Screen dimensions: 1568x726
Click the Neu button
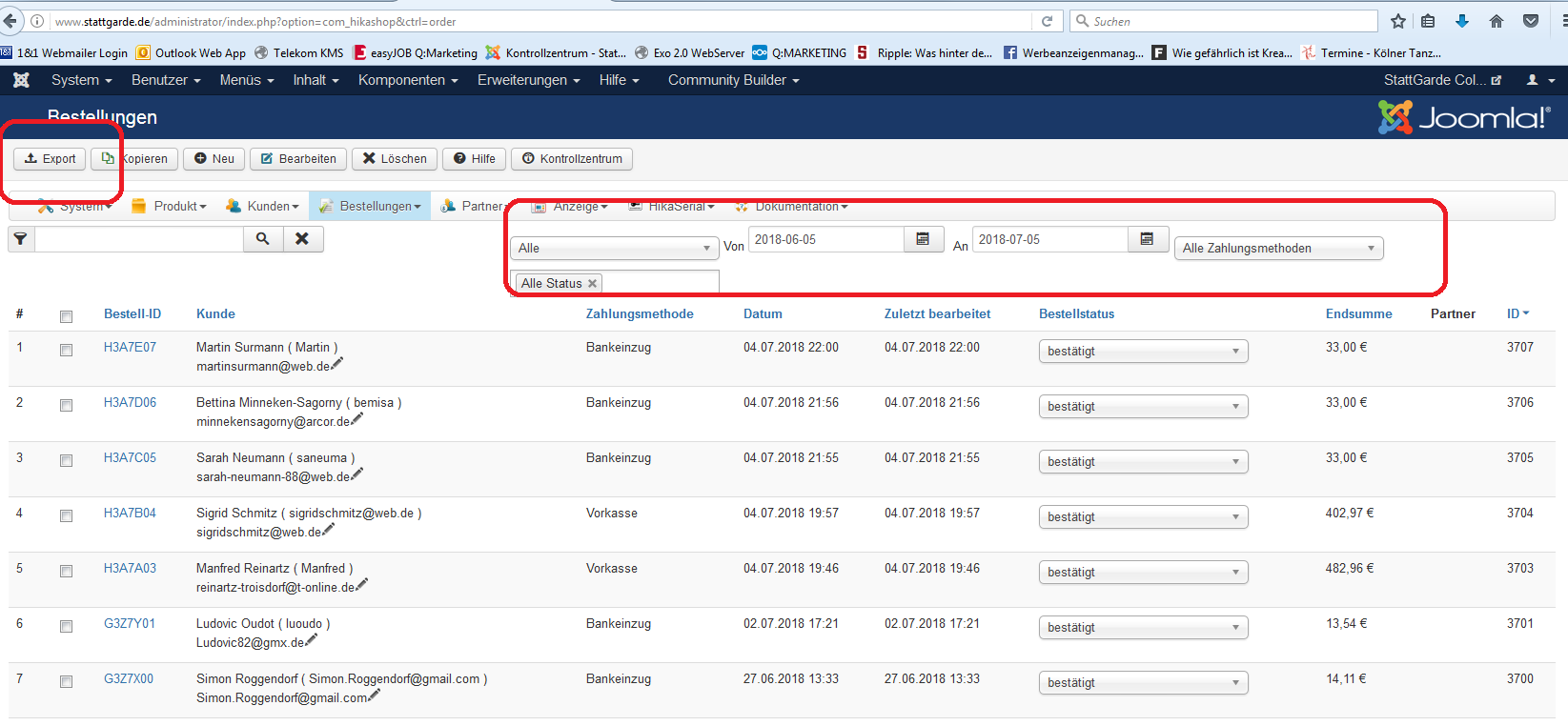pyautogui.click(x=214, y=159)
